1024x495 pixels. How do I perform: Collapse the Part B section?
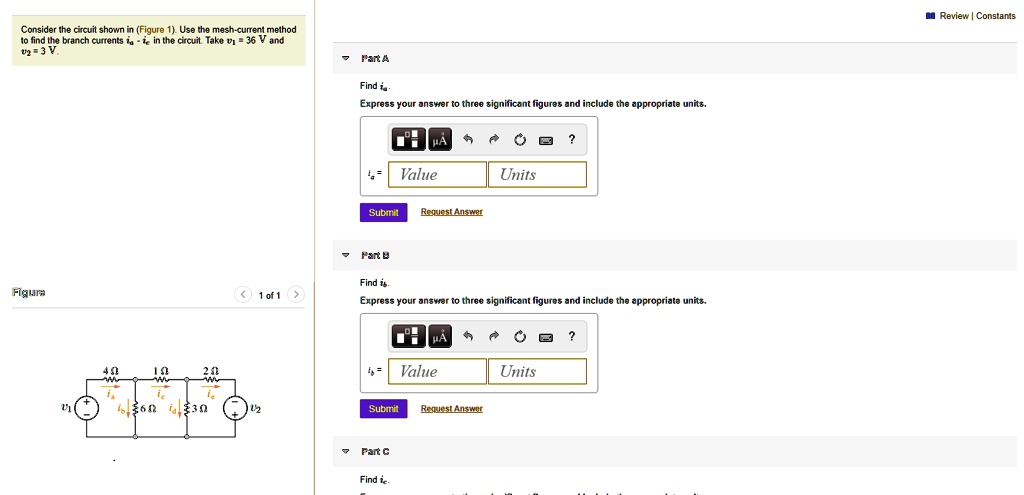(x=345, y=255)
